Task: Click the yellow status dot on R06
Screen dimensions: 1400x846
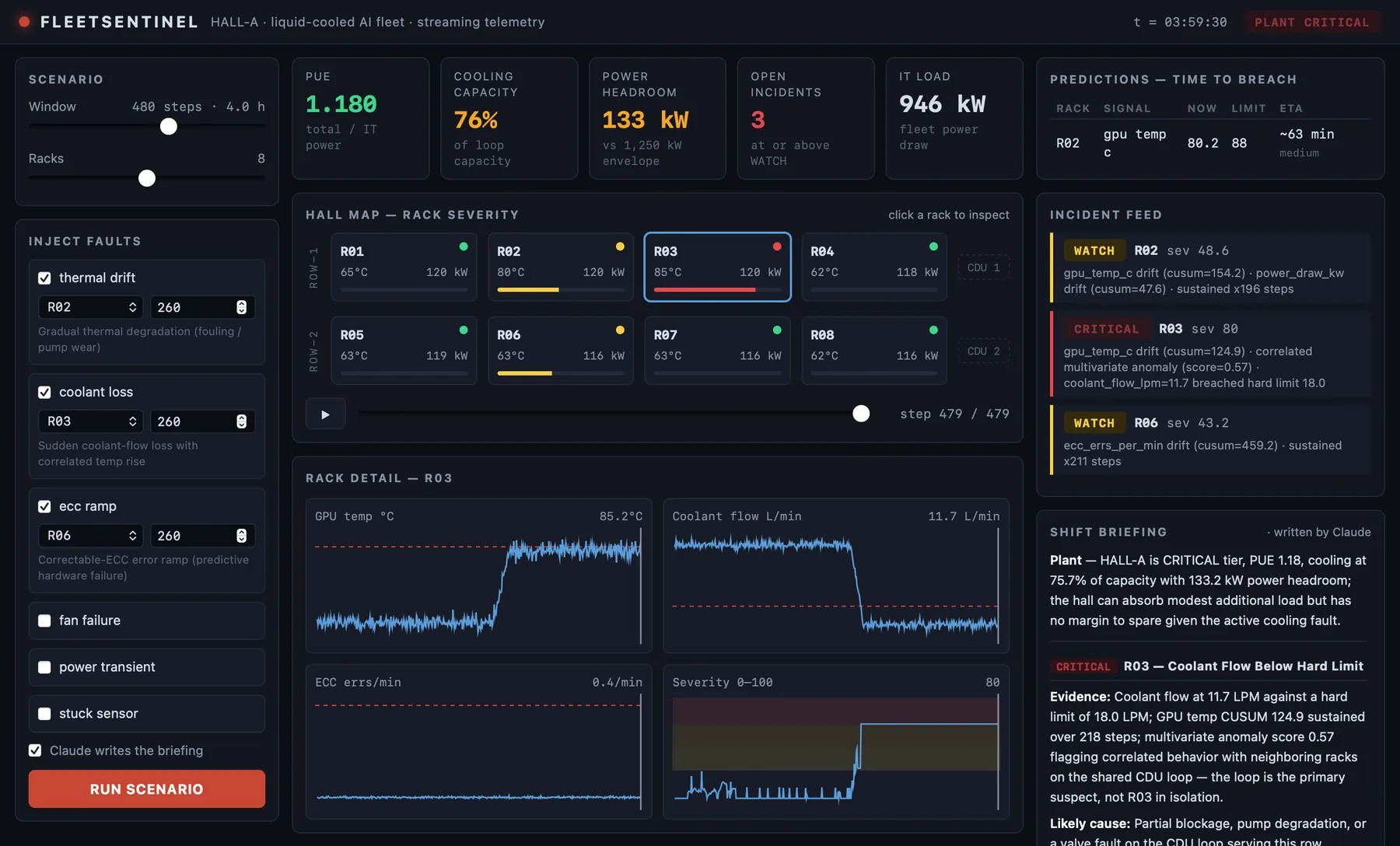Action: 620,330
